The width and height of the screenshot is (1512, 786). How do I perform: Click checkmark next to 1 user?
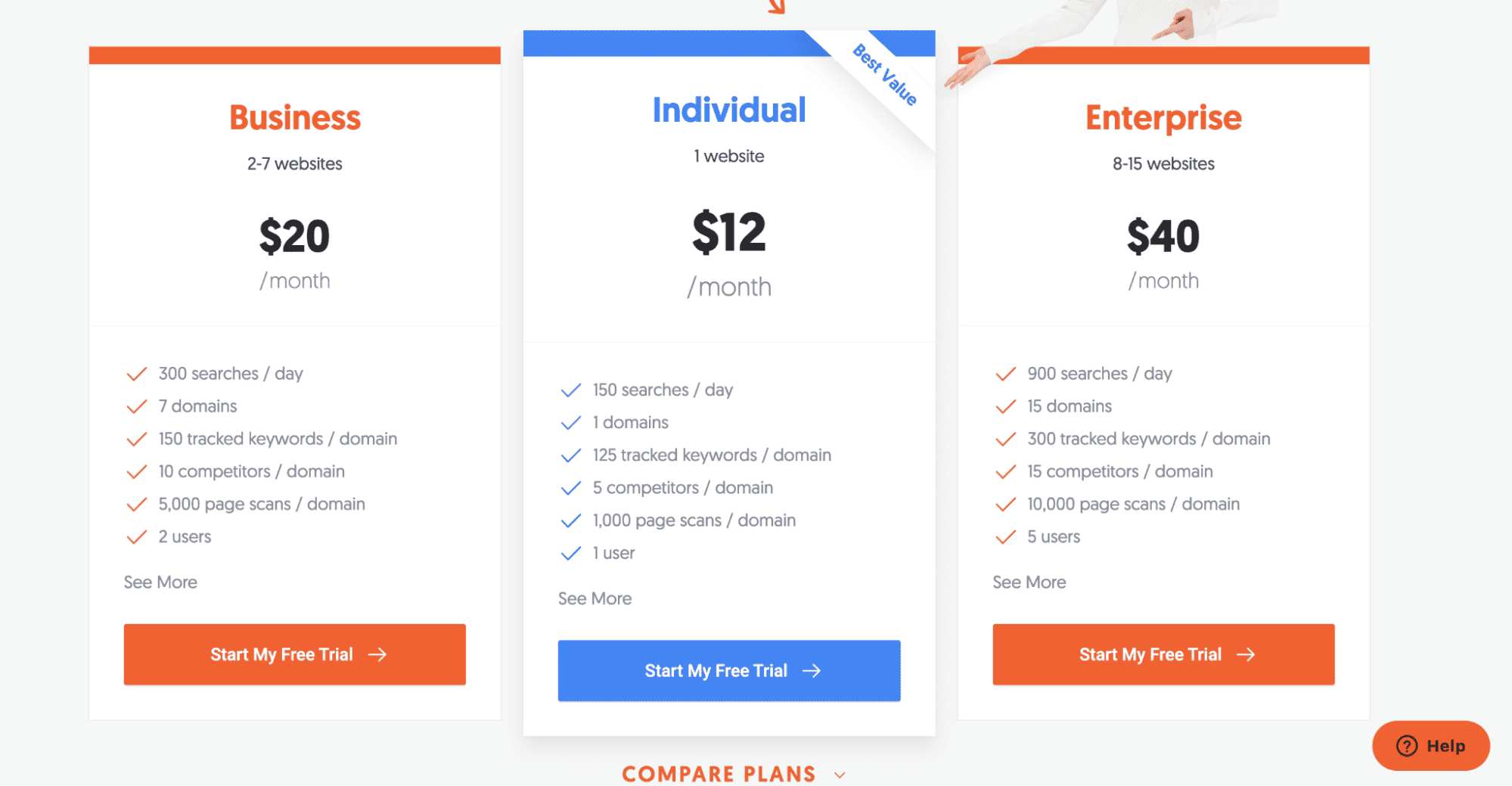pyautogui.click(x=571, y=553)
